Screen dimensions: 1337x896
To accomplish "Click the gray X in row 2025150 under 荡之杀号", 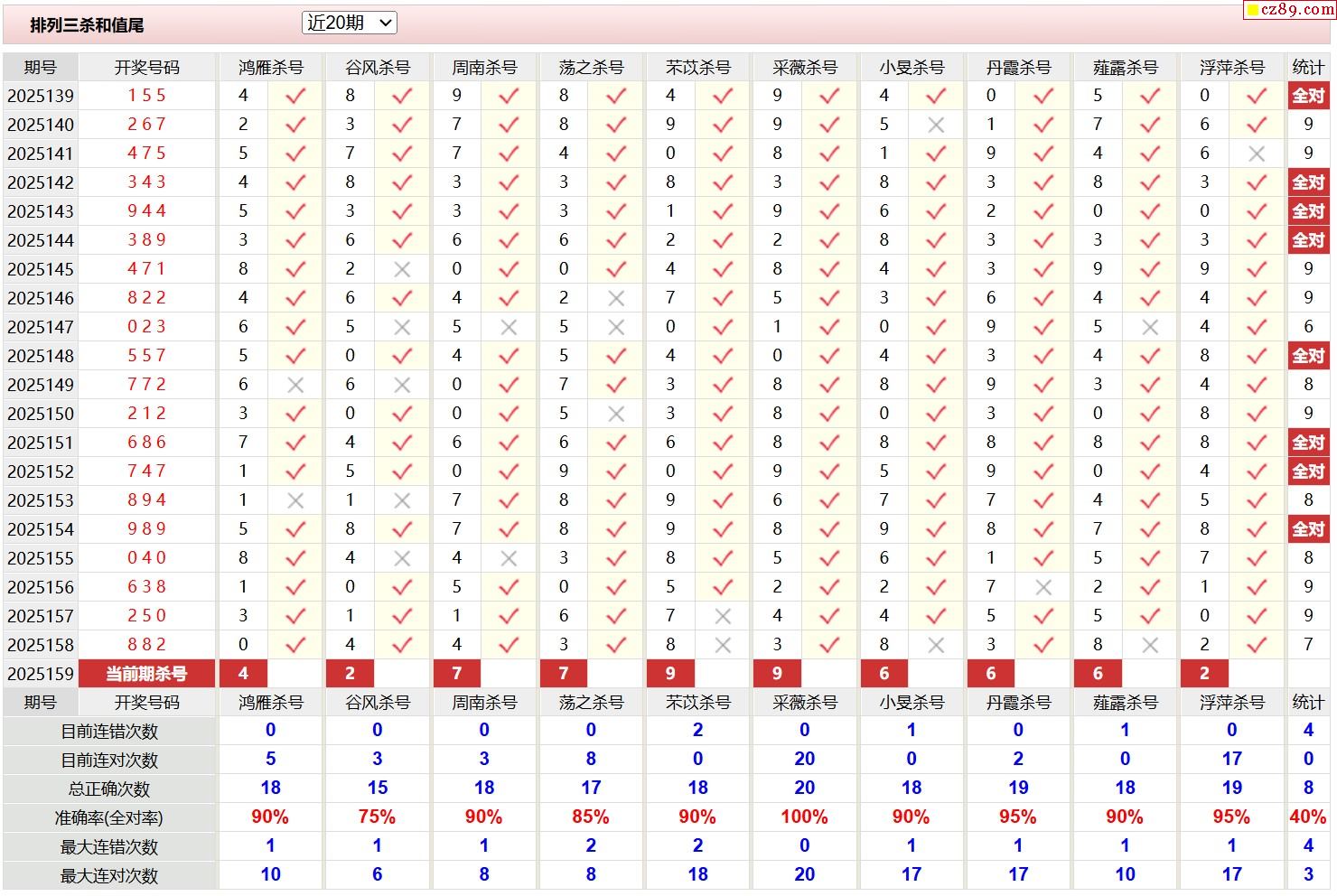I will [616, 414].
